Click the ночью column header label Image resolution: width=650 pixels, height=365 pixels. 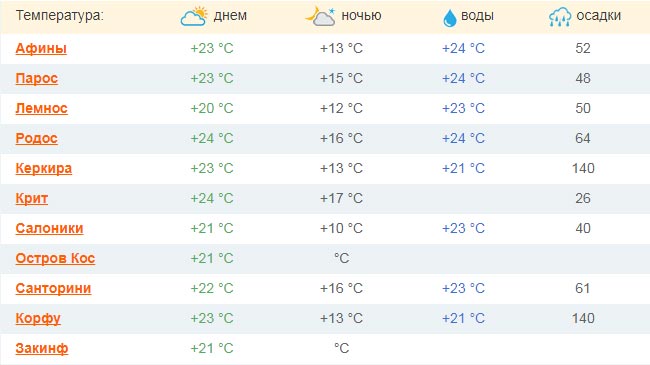361,16
